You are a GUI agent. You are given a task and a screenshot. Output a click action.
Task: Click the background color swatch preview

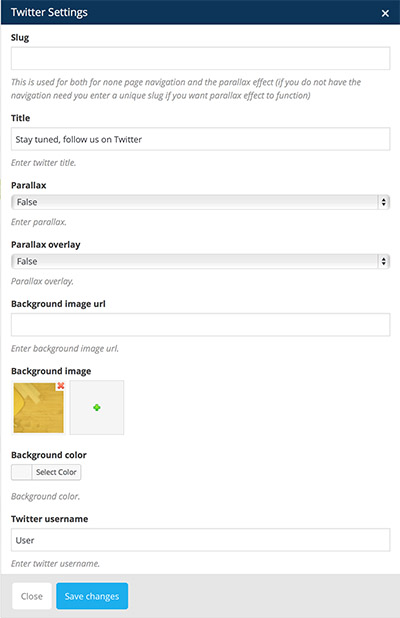tap(22, 472)
